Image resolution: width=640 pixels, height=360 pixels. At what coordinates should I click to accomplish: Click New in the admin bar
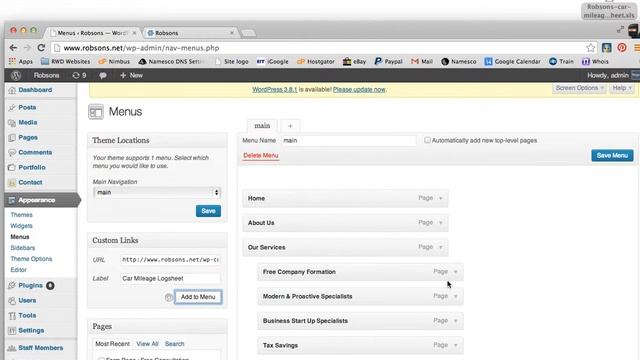[x=131, y=75]
